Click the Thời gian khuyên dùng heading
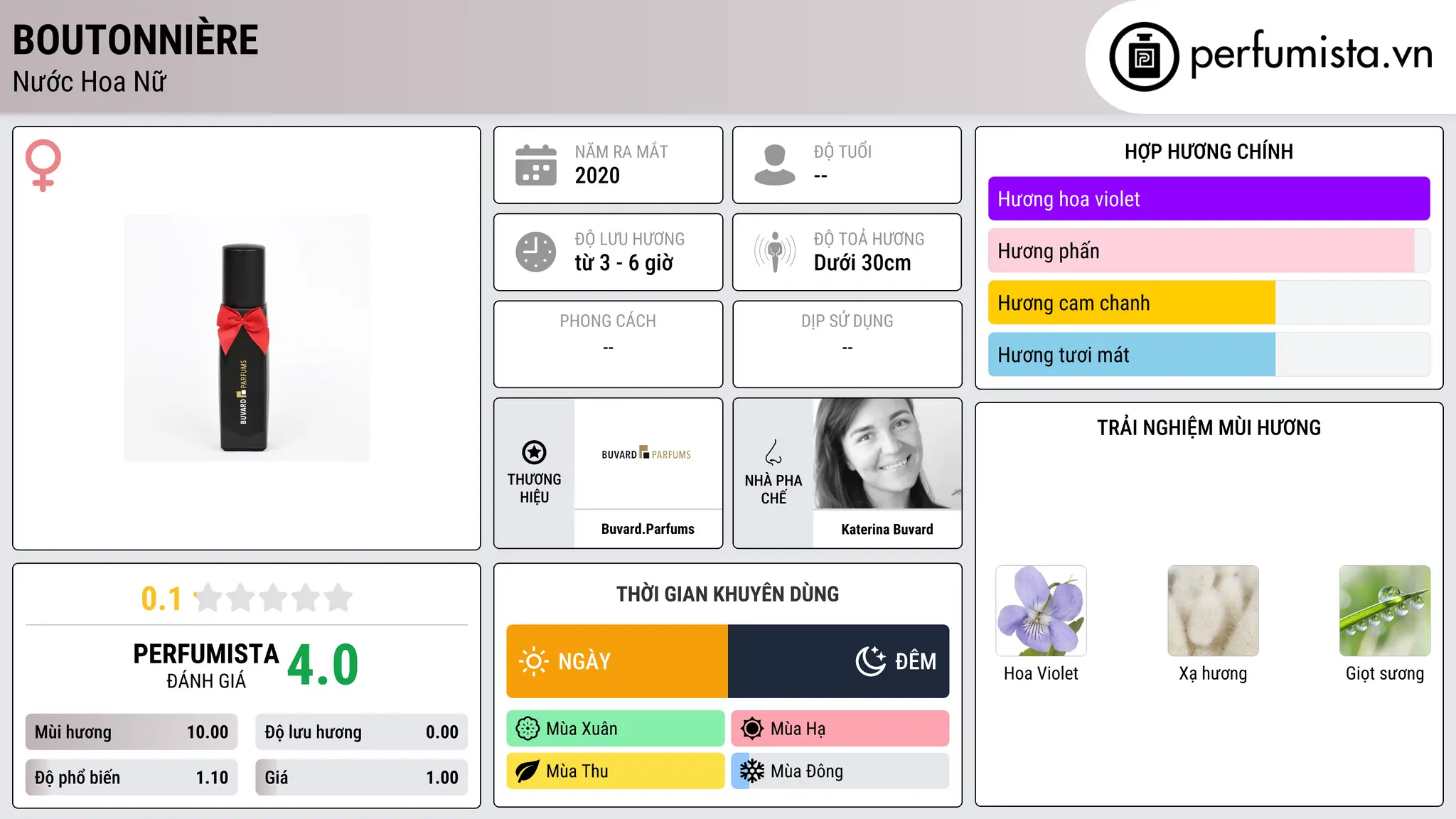Viewport: 1456px width, 819px height. 728,594
